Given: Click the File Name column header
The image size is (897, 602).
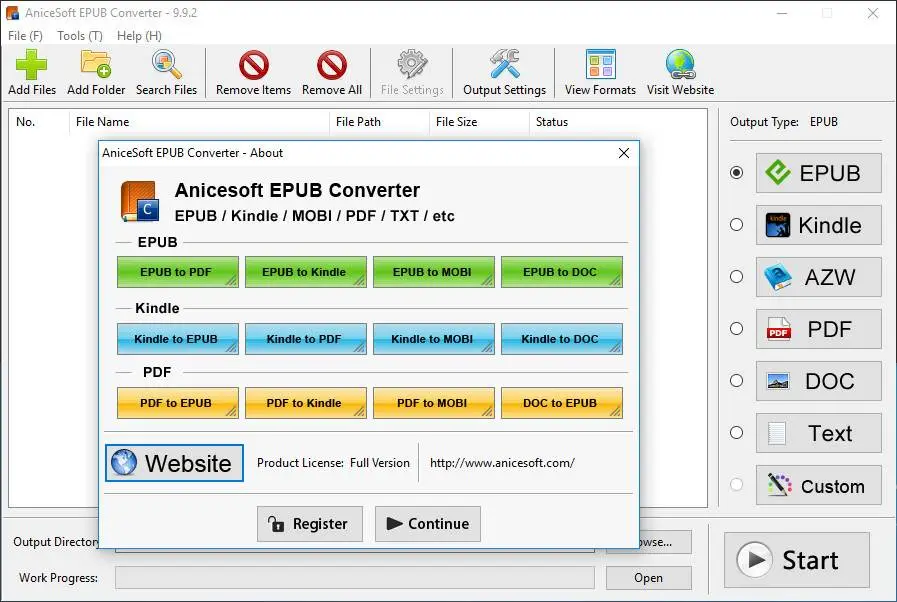Looking at the screenshot, I should click(199, 122).
